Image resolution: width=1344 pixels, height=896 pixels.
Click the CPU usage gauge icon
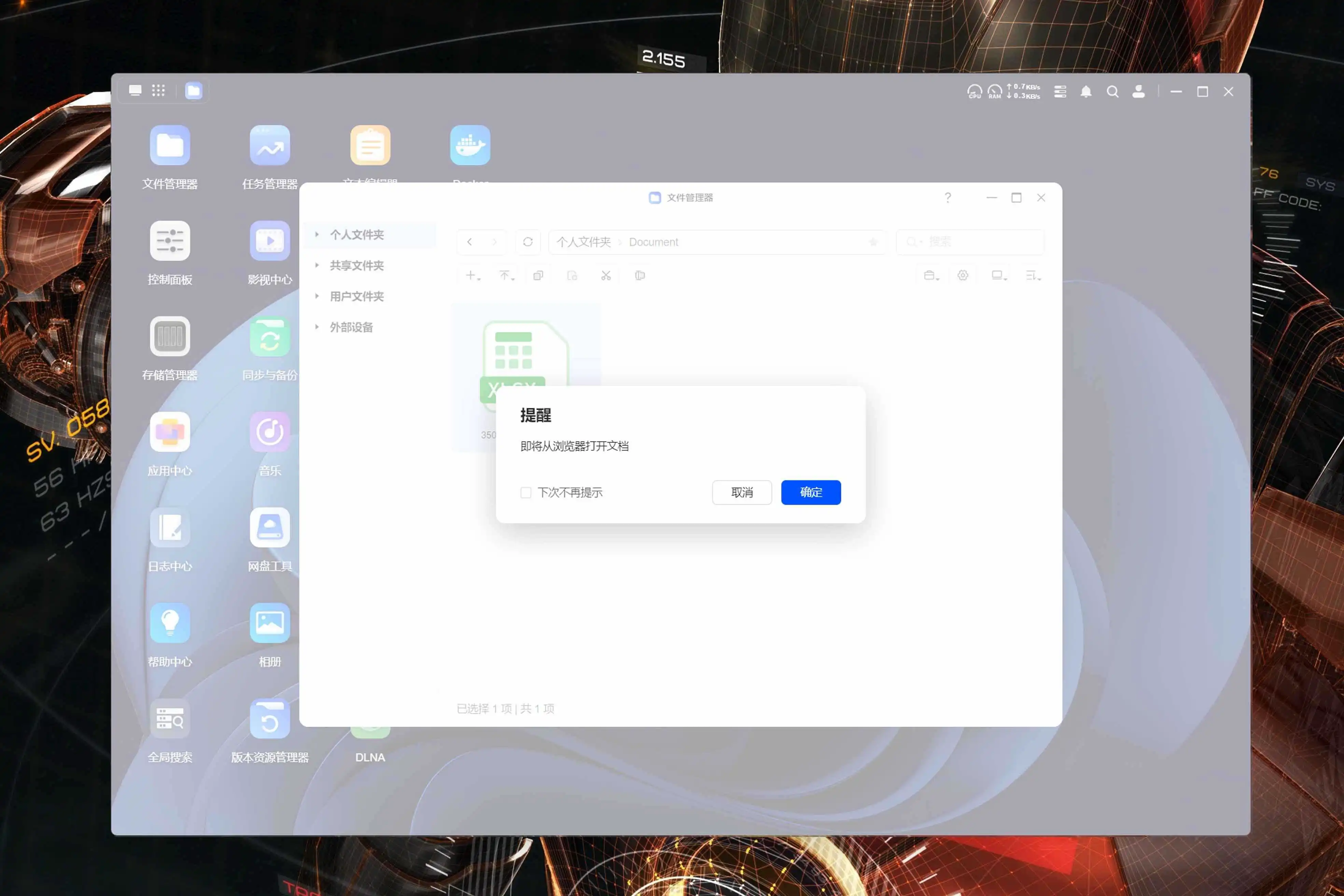click(x=974, y=92)
